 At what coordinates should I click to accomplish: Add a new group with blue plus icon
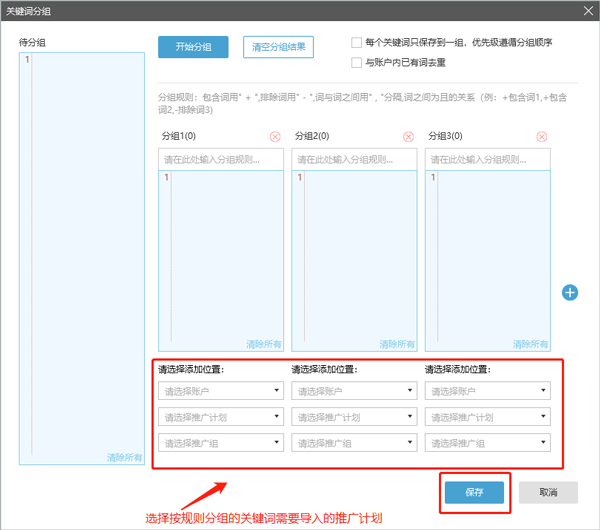pos(570,293)
